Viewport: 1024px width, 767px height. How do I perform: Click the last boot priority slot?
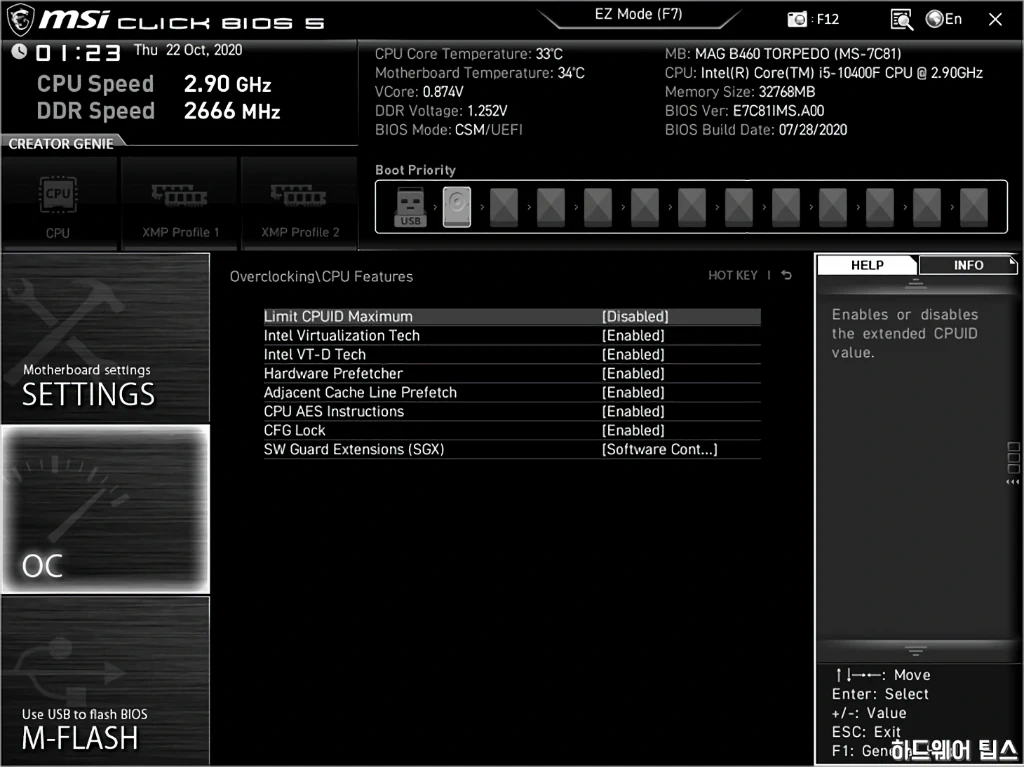[974, 207]
